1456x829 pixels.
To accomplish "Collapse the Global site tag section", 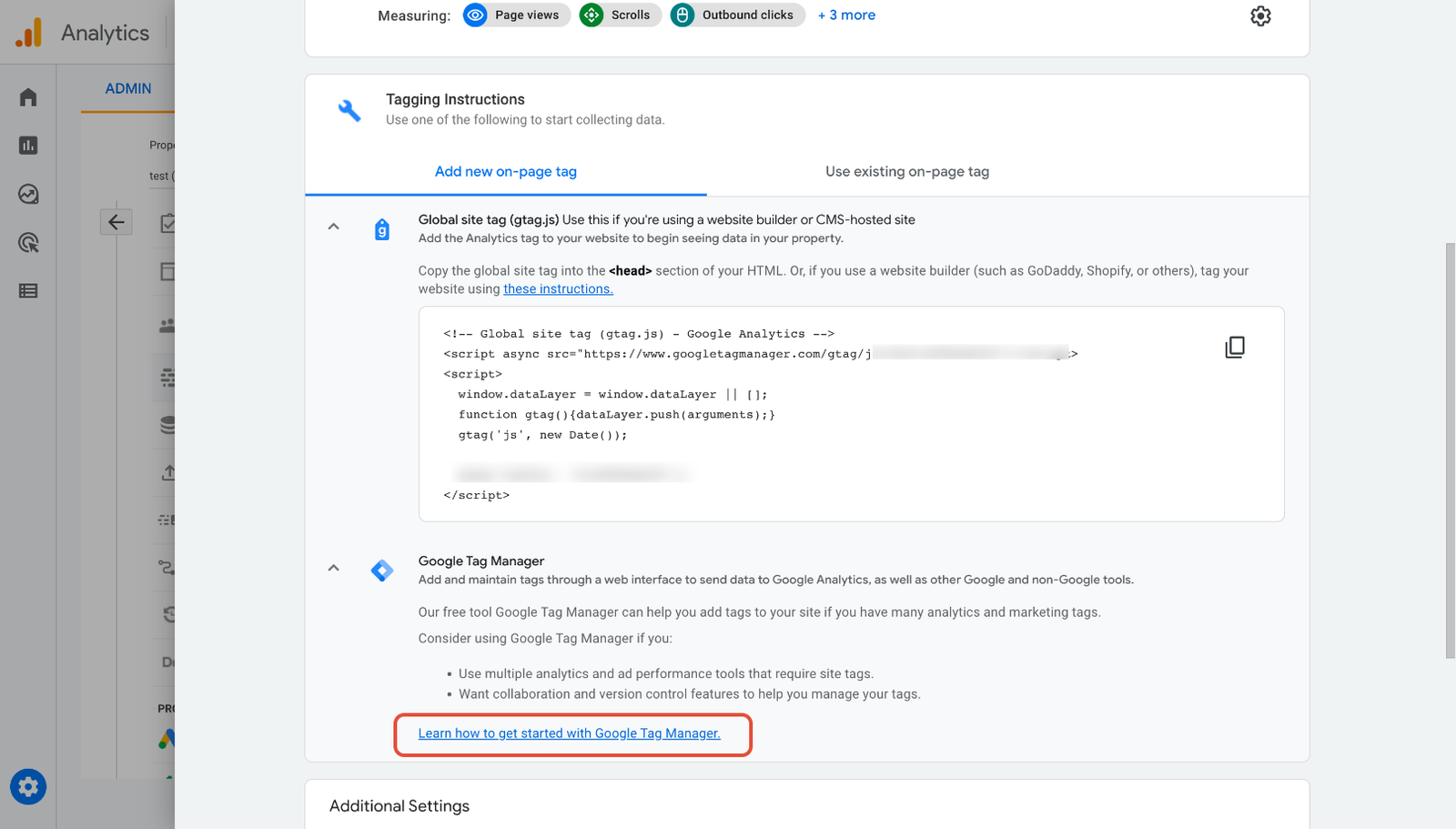I will tap(334, 227).
